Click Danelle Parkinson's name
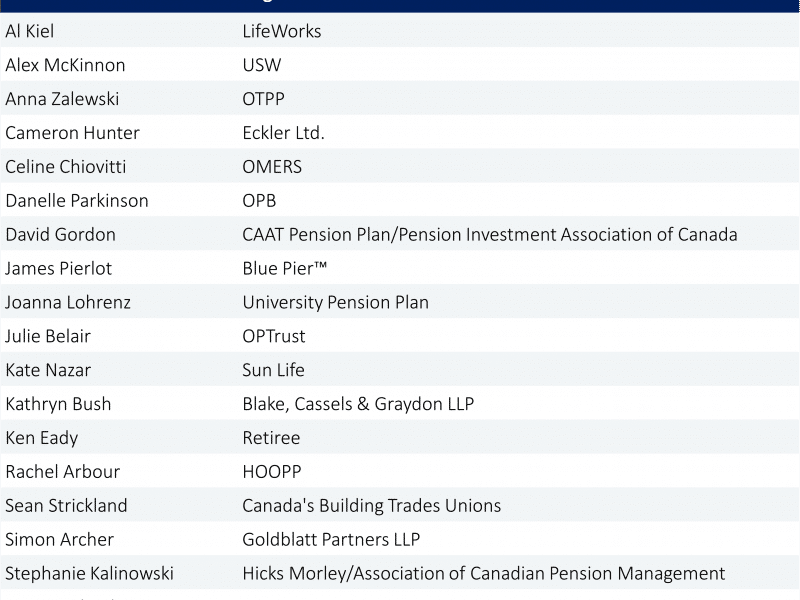Viewport: 800px width, 600px height. pos(77,200)
